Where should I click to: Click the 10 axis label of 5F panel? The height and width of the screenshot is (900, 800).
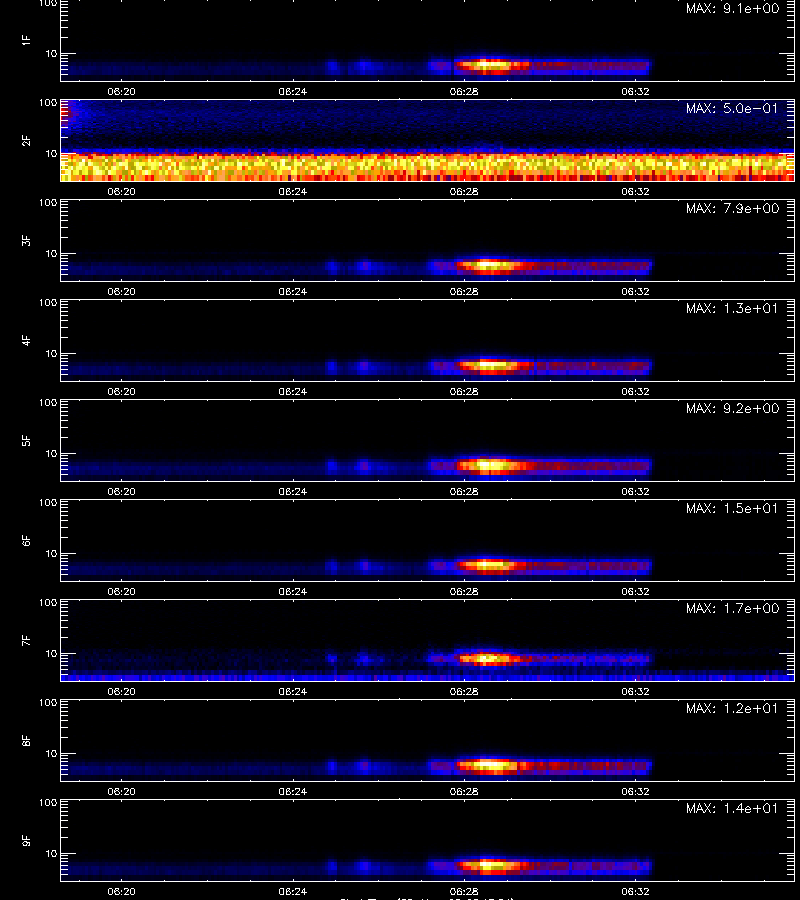coord(51,453)
